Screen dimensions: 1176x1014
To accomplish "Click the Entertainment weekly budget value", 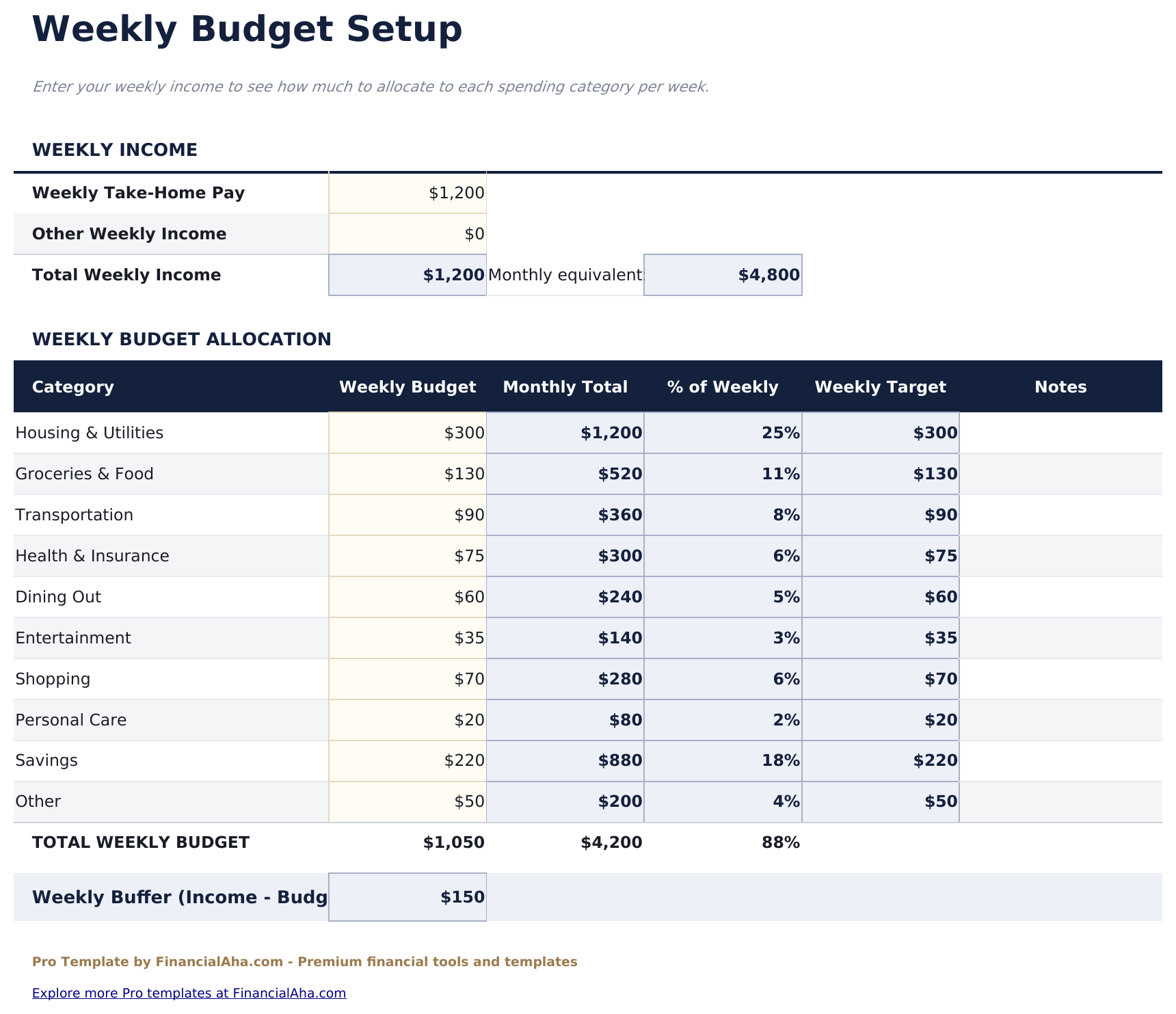I will [x=407, y=638].
